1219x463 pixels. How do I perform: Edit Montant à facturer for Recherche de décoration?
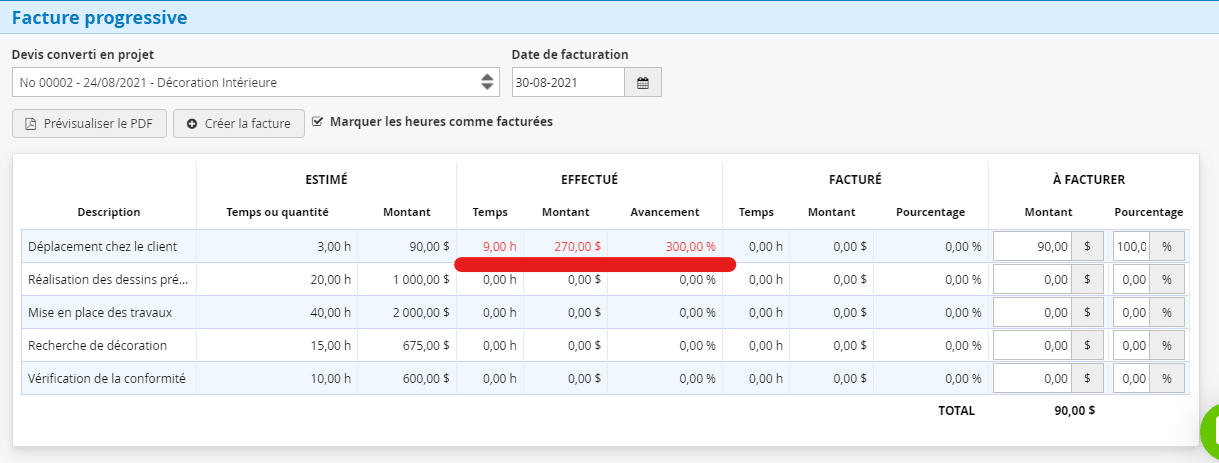click(x=1032, y=346)
